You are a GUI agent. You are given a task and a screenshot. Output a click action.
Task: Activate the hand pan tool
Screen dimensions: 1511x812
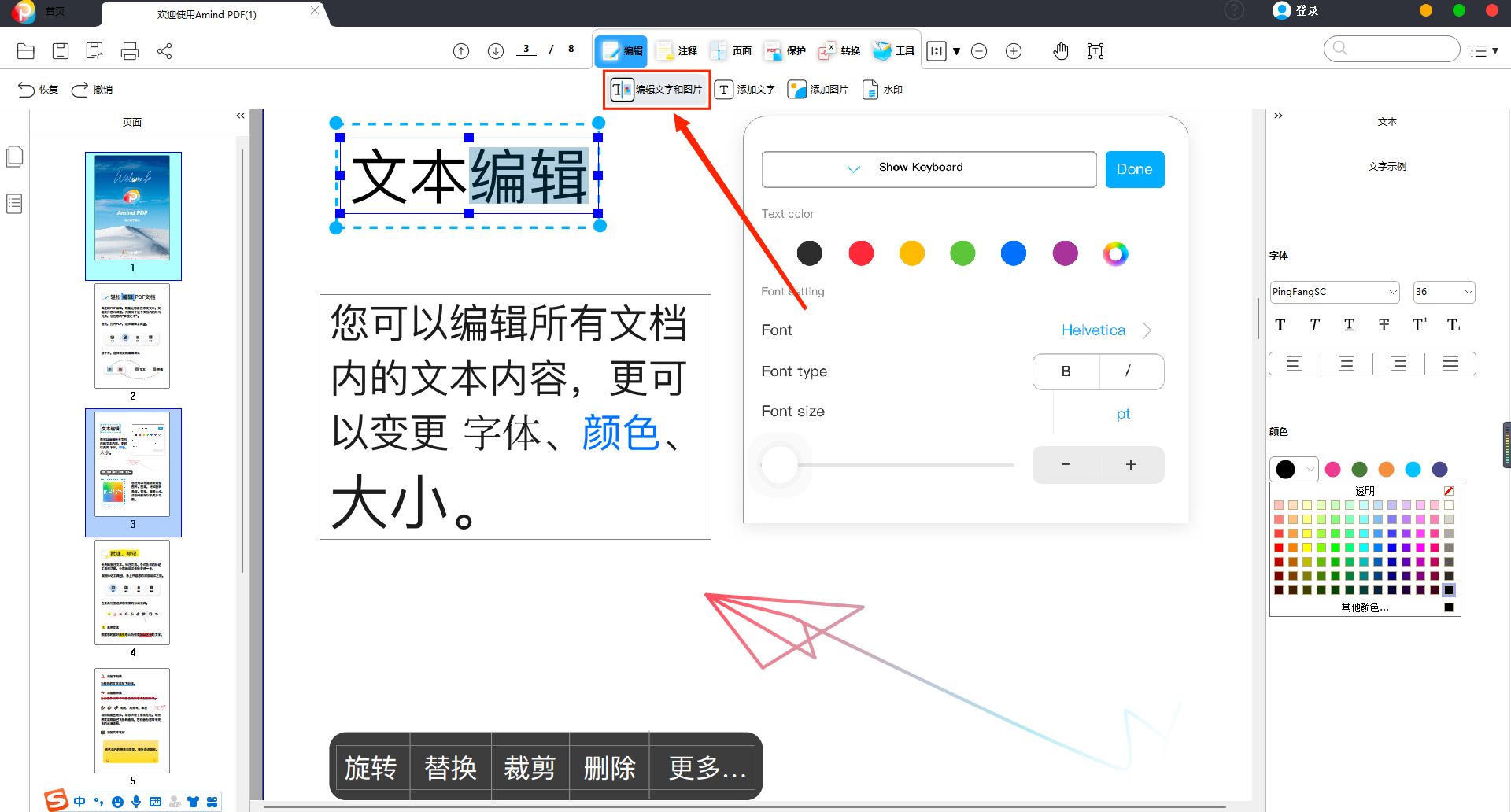[1060, 50]
